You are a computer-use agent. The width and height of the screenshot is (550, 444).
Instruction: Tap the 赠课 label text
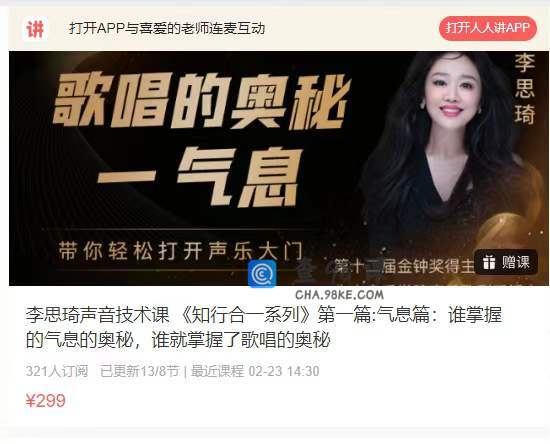tap(515, 262)
